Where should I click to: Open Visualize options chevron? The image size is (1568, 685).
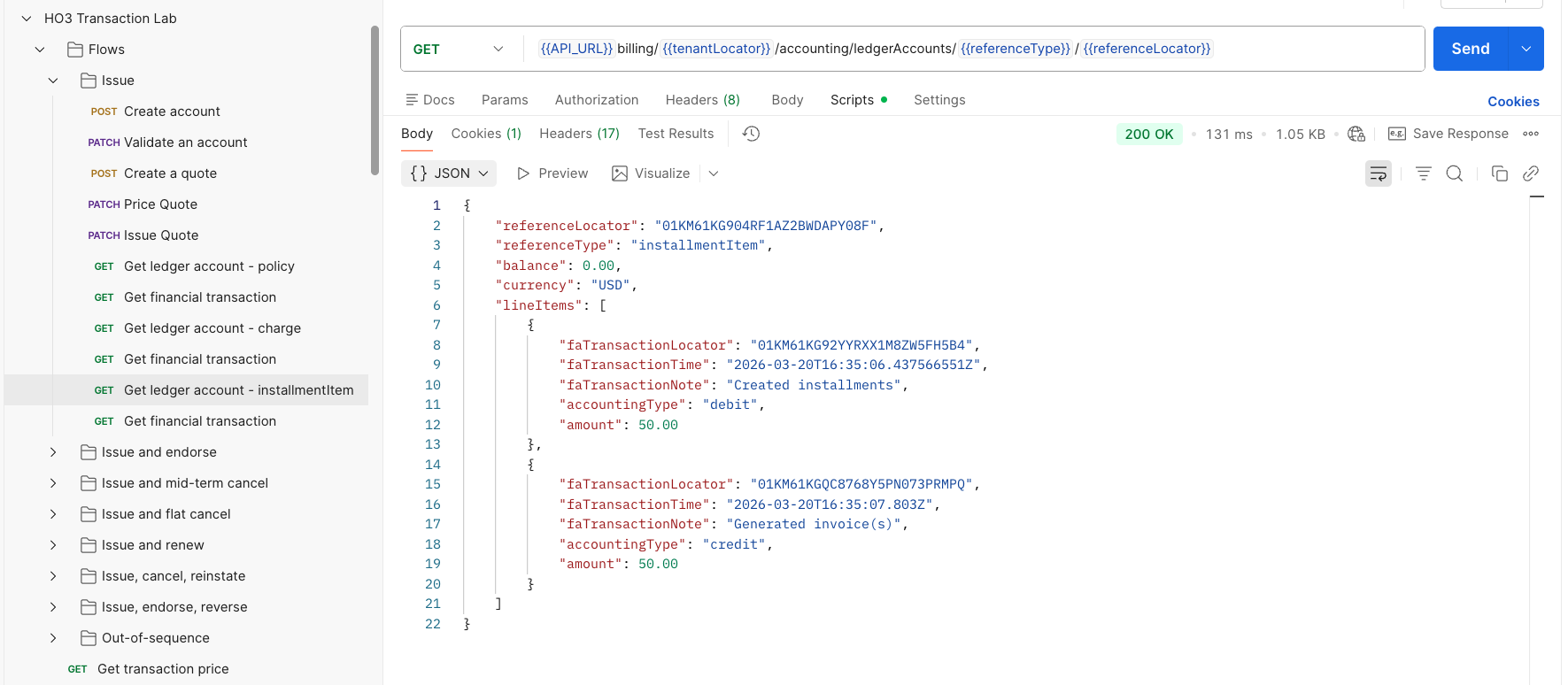[714, 173]
